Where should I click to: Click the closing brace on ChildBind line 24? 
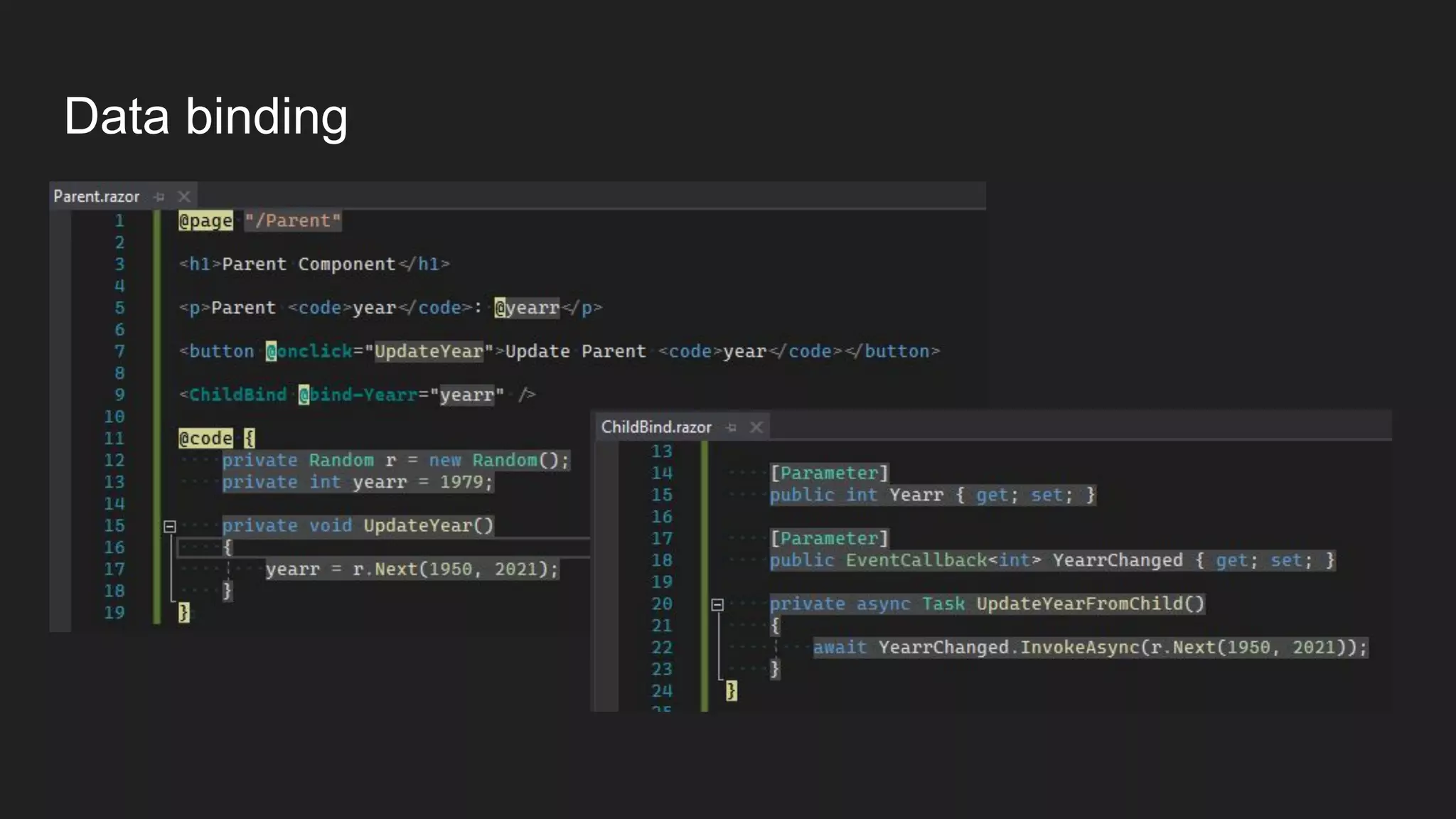(x=732, y=691)
